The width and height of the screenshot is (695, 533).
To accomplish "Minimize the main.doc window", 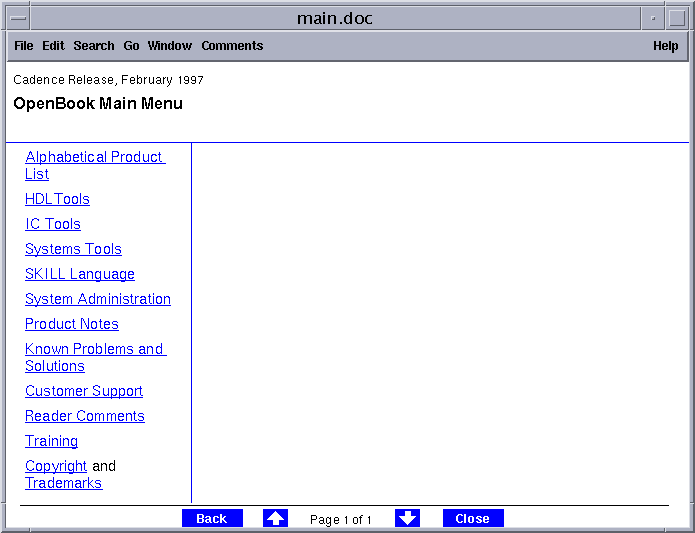I will [x=653, y=18].
